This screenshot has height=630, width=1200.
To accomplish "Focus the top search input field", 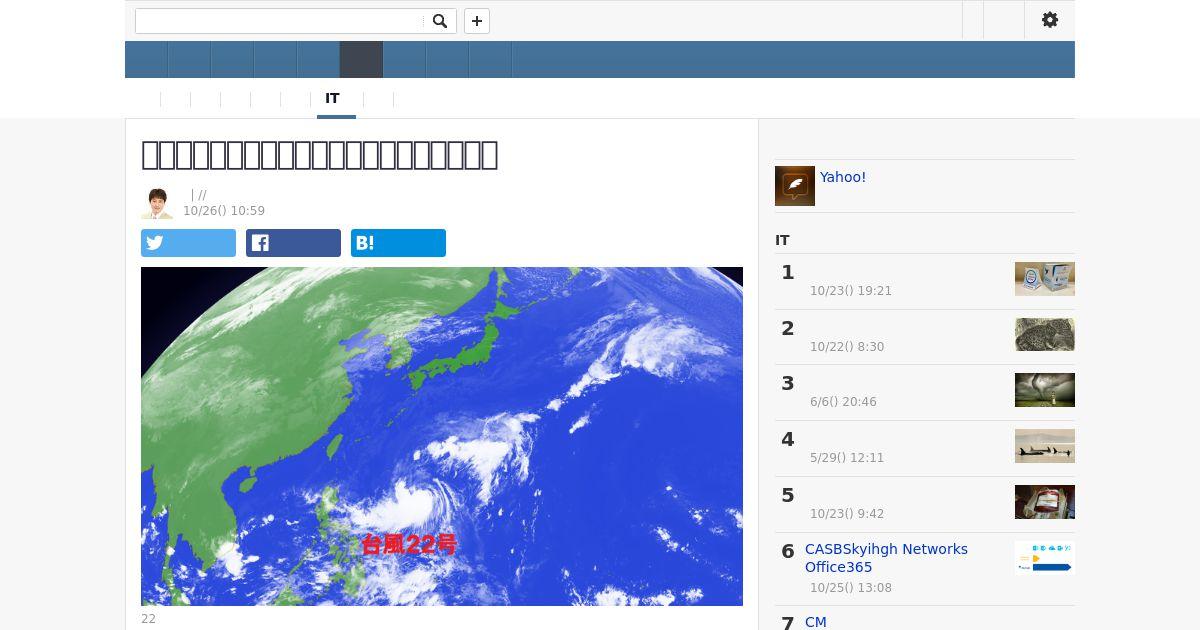I will 280,21.
